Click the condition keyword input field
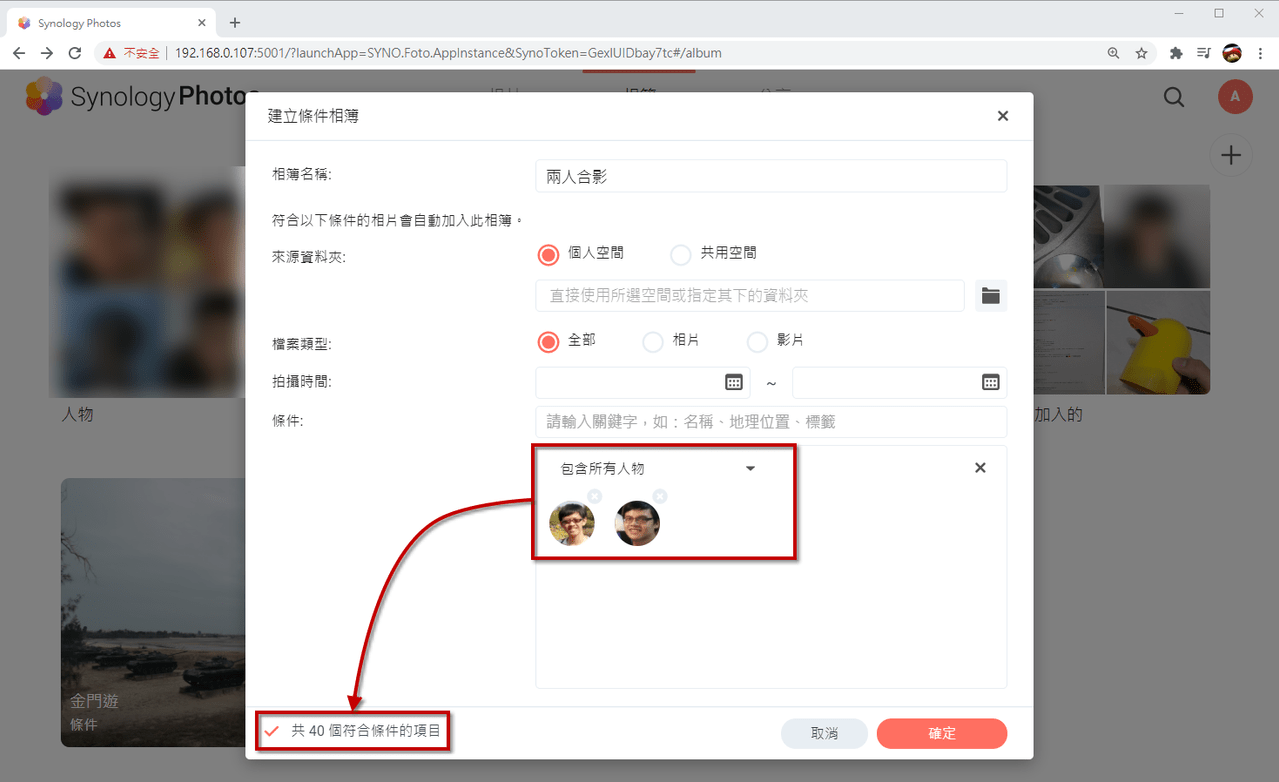 771,422
